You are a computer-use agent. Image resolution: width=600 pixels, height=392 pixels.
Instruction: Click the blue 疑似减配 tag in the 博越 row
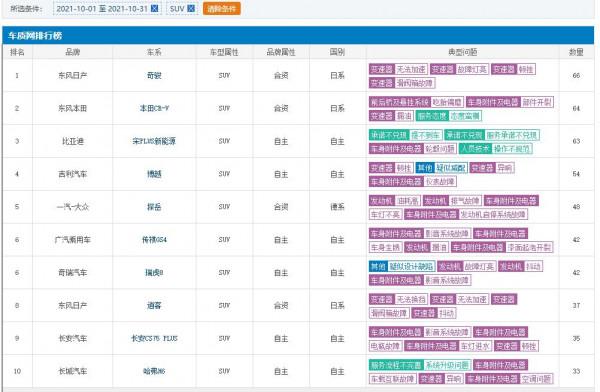pos(451,168)
